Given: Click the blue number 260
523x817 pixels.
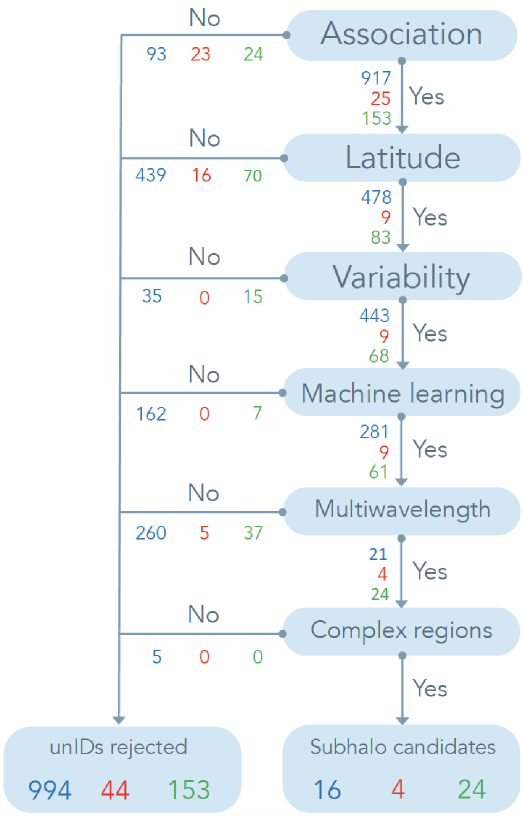Looking at the screenshot, I should [x=151, y=533].
